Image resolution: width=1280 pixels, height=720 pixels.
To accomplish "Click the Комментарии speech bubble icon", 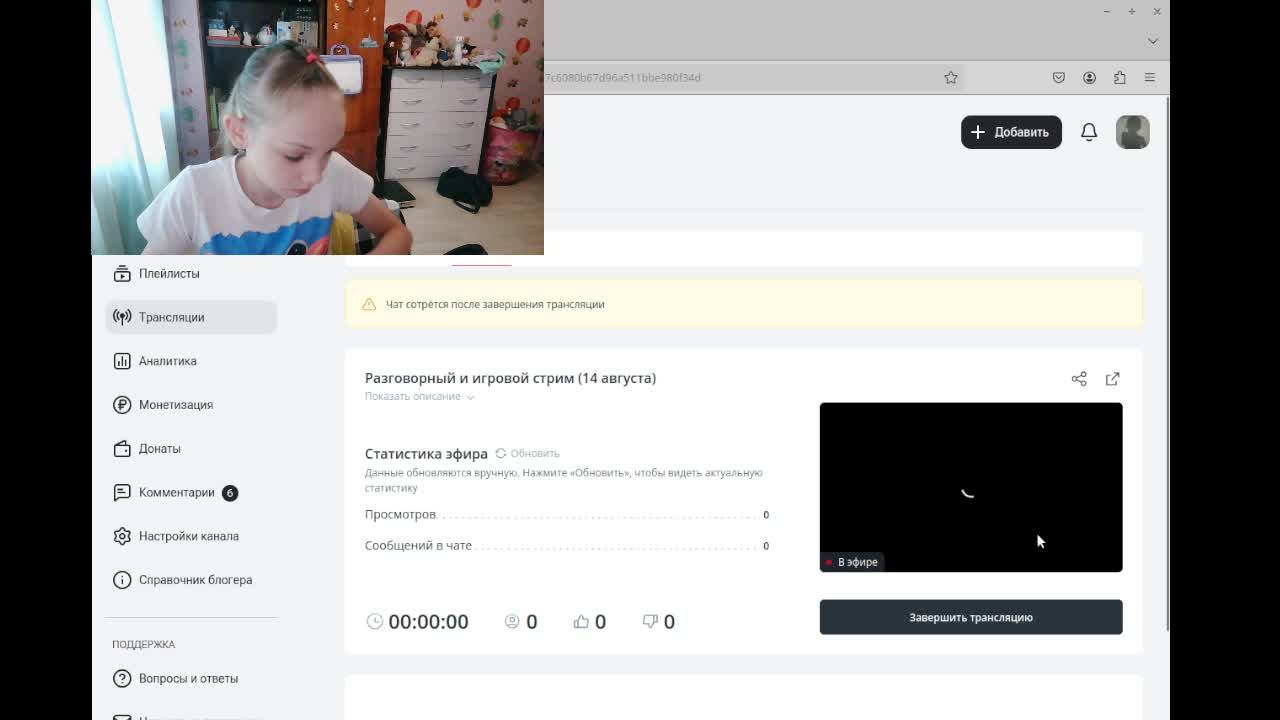I will [122, 493].
